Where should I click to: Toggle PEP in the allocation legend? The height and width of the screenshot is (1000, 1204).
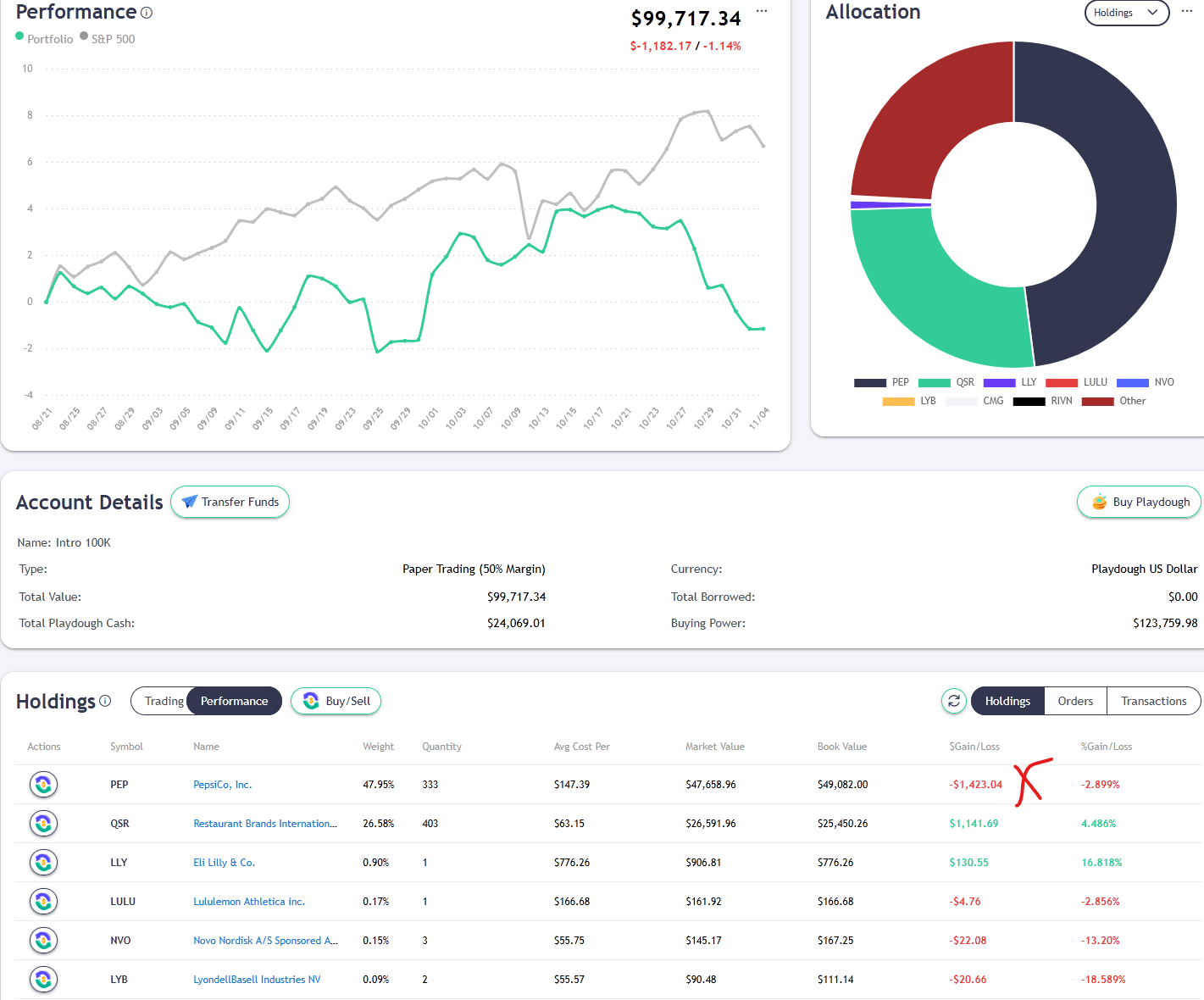click(x=881, y=382)
